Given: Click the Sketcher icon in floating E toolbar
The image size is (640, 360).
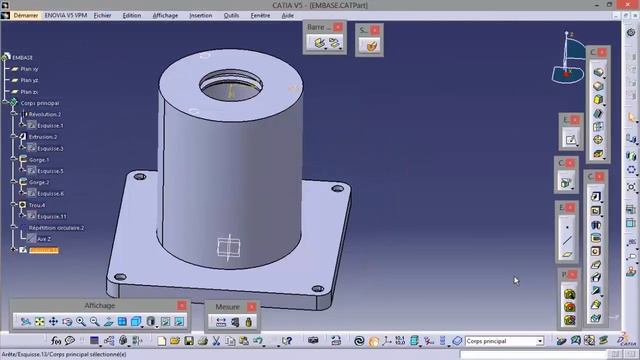Looking at the screenshot, I should [x=571, y=140].
